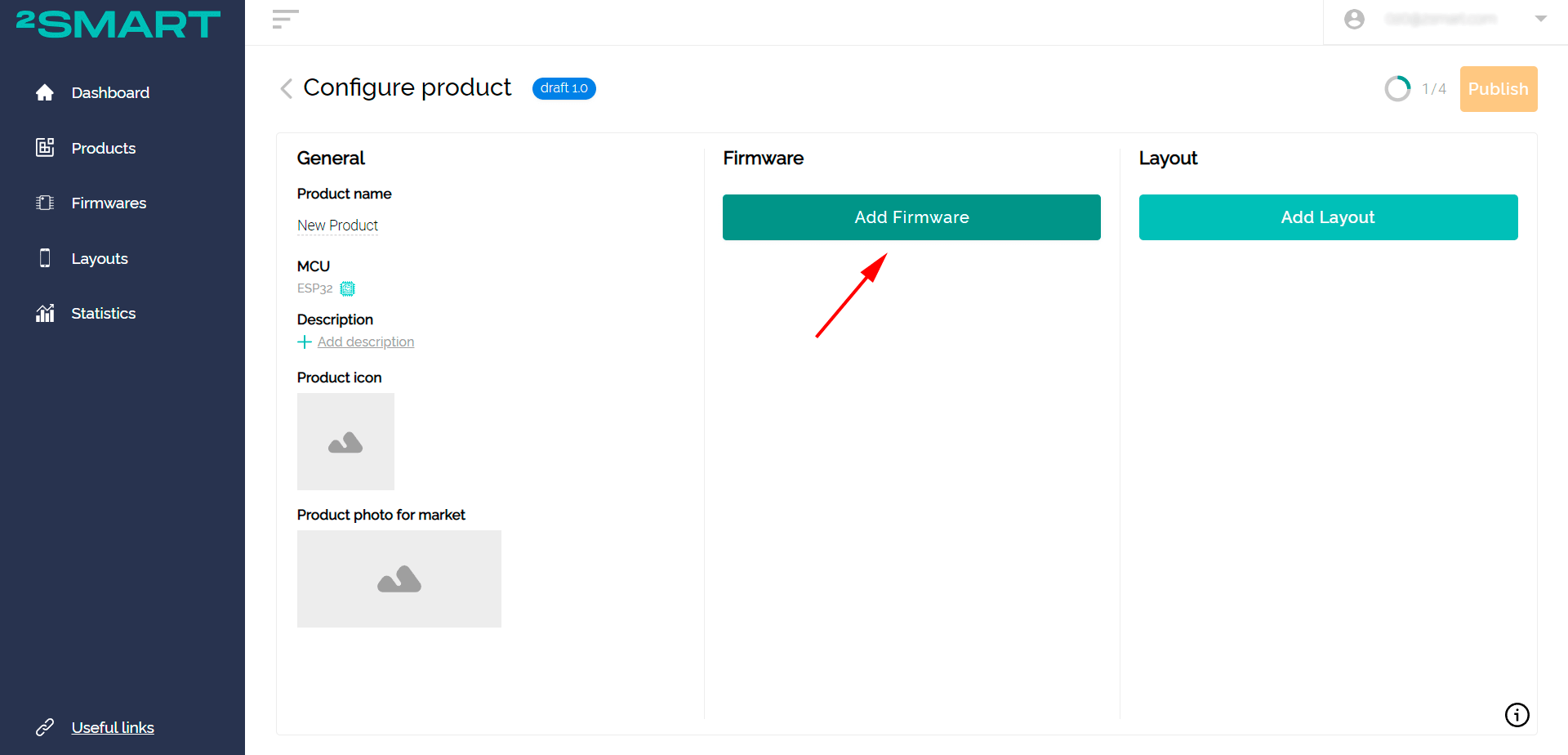This screenshot has height=755, width=1568.
Task: Click the Description label
Action: click(335, 319)
